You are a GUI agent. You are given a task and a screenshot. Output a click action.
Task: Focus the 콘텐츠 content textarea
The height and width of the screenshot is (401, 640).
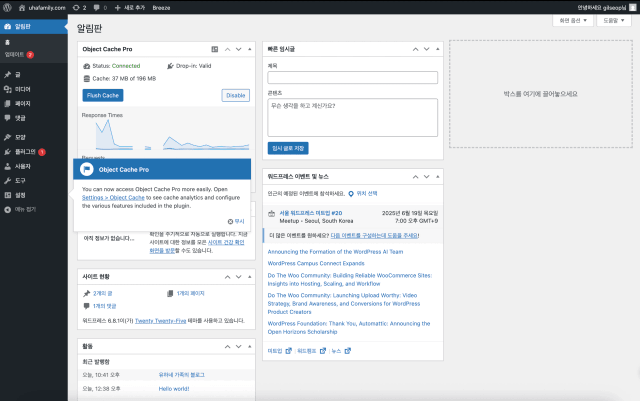coord(353,118)
